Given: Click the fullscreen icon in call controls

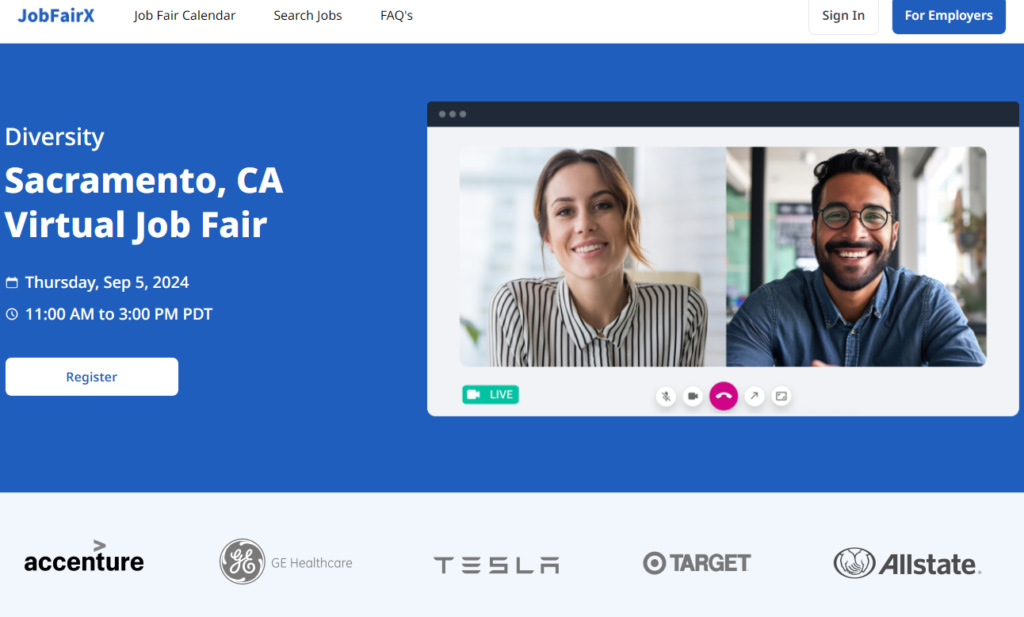Looking at the screenshot, I should point(781,396).
